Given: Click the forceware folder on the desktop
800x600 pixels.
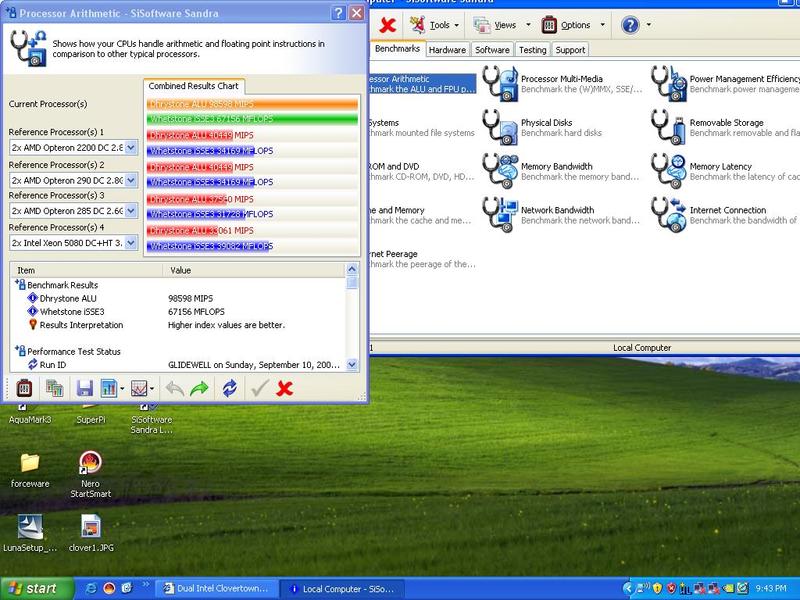Looking at the screenshot, I should tap(30, 470).
